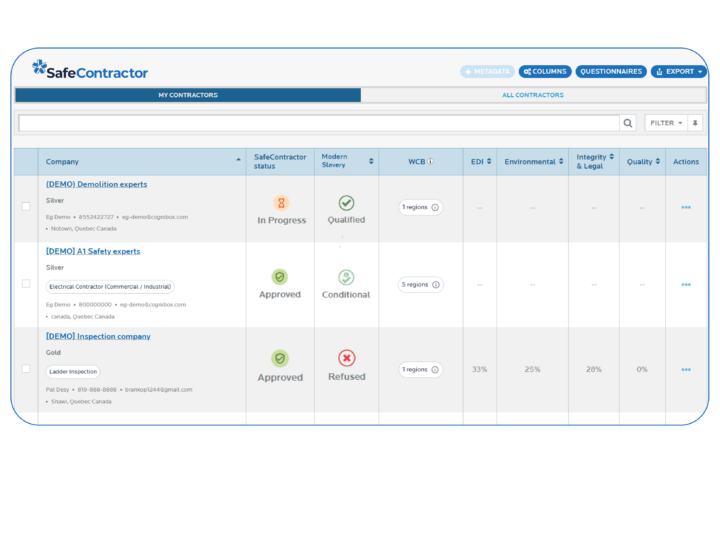Click the In Progress status text
Screen dimensions: 720x540
(281, 220)
